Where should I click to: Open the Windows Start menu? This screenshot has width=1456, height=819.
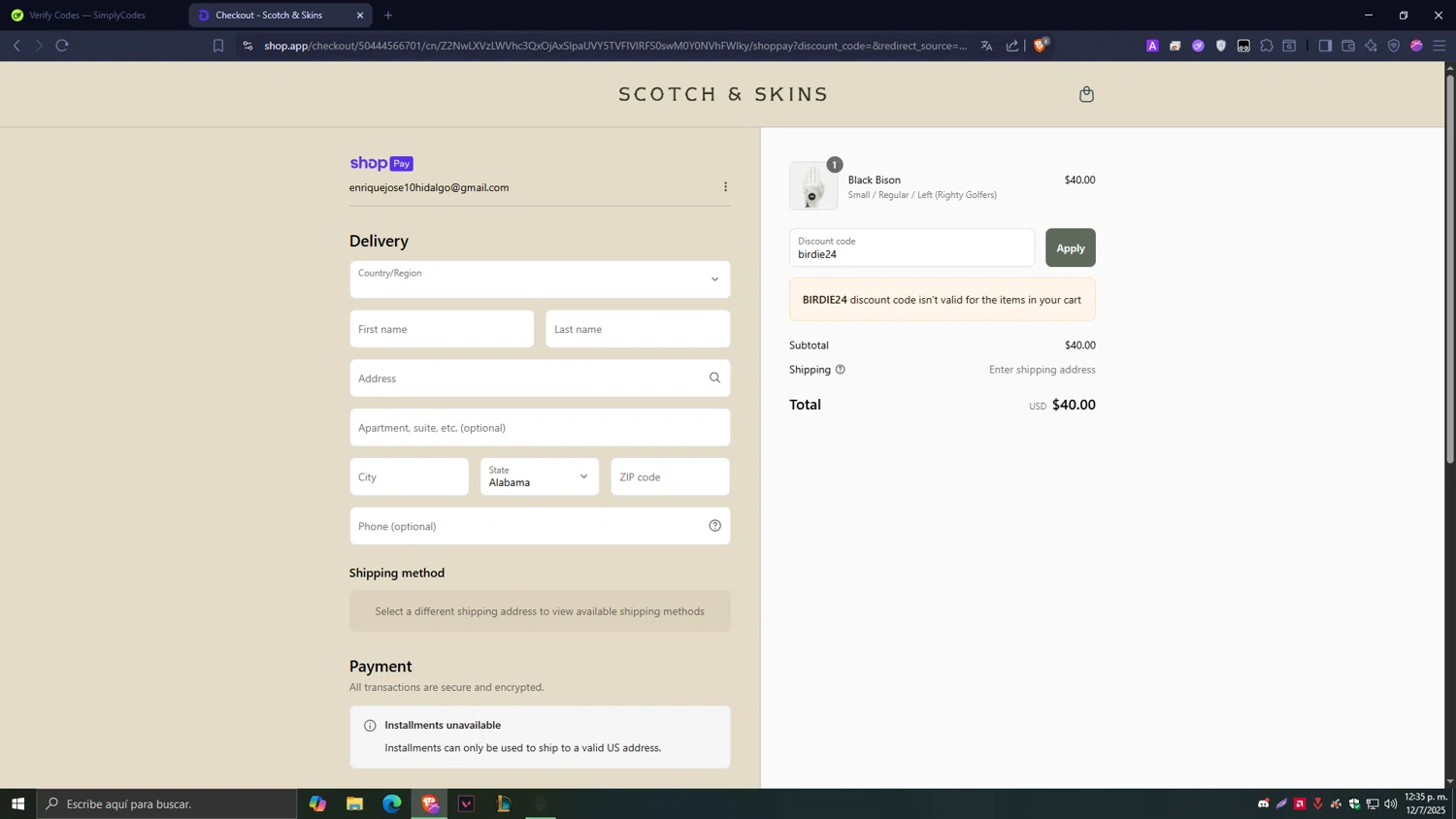click(x=17, y=803)
